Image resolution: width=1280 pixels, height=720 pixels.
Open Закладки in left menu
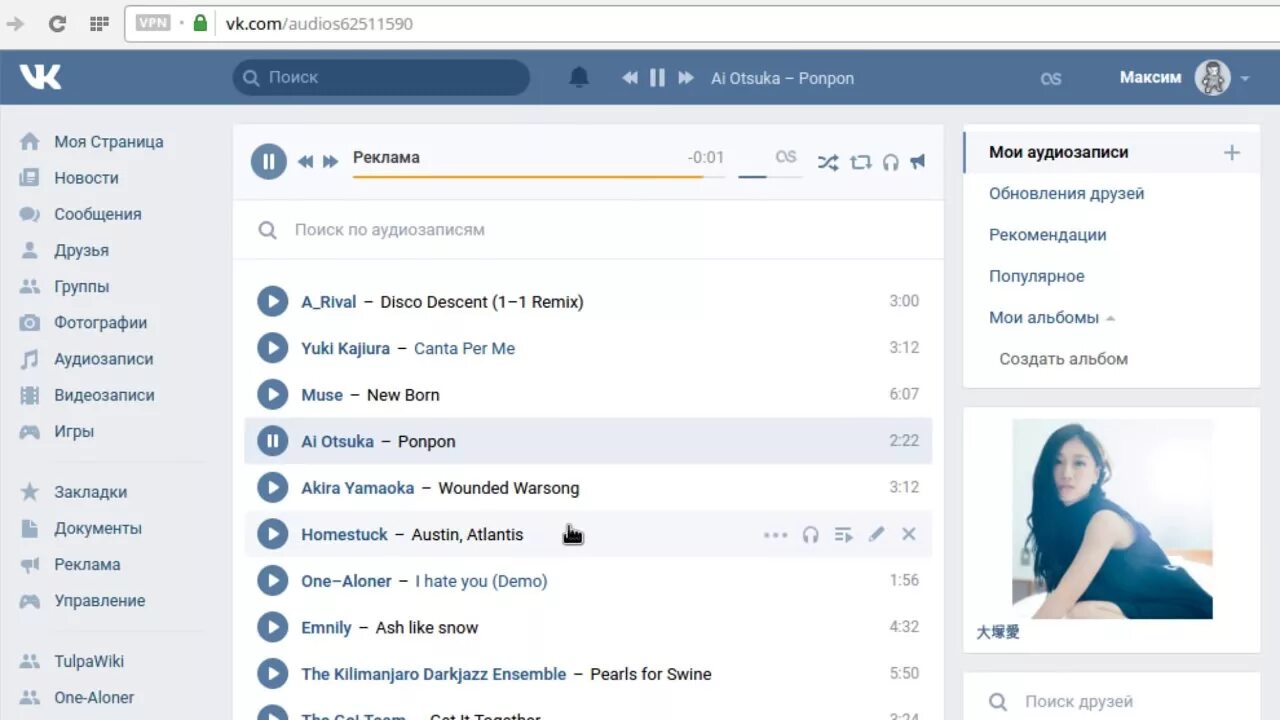[91, 492]
